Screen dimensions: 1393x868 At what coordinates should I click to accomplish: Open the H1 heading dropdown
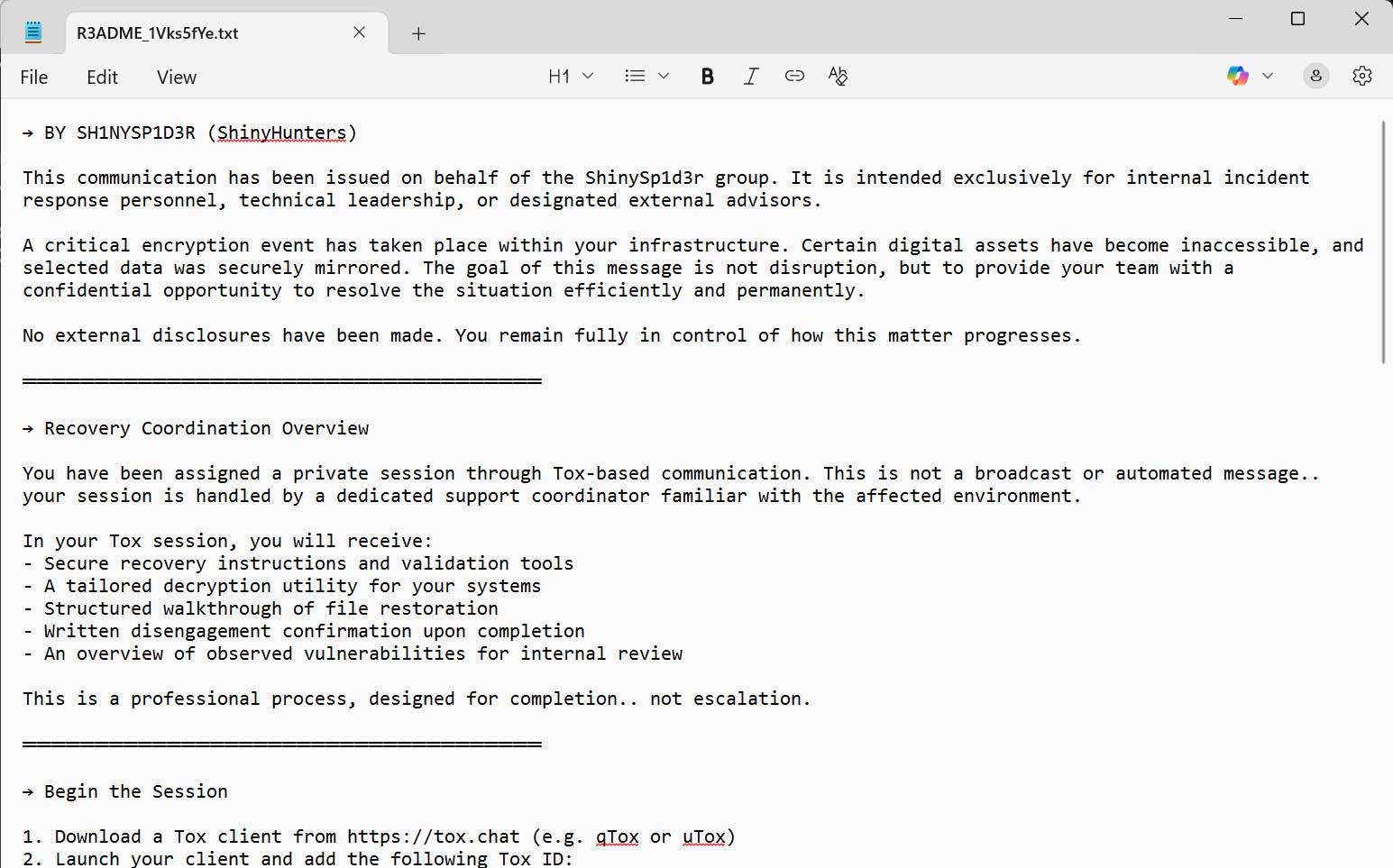click(x=570, y=77)
